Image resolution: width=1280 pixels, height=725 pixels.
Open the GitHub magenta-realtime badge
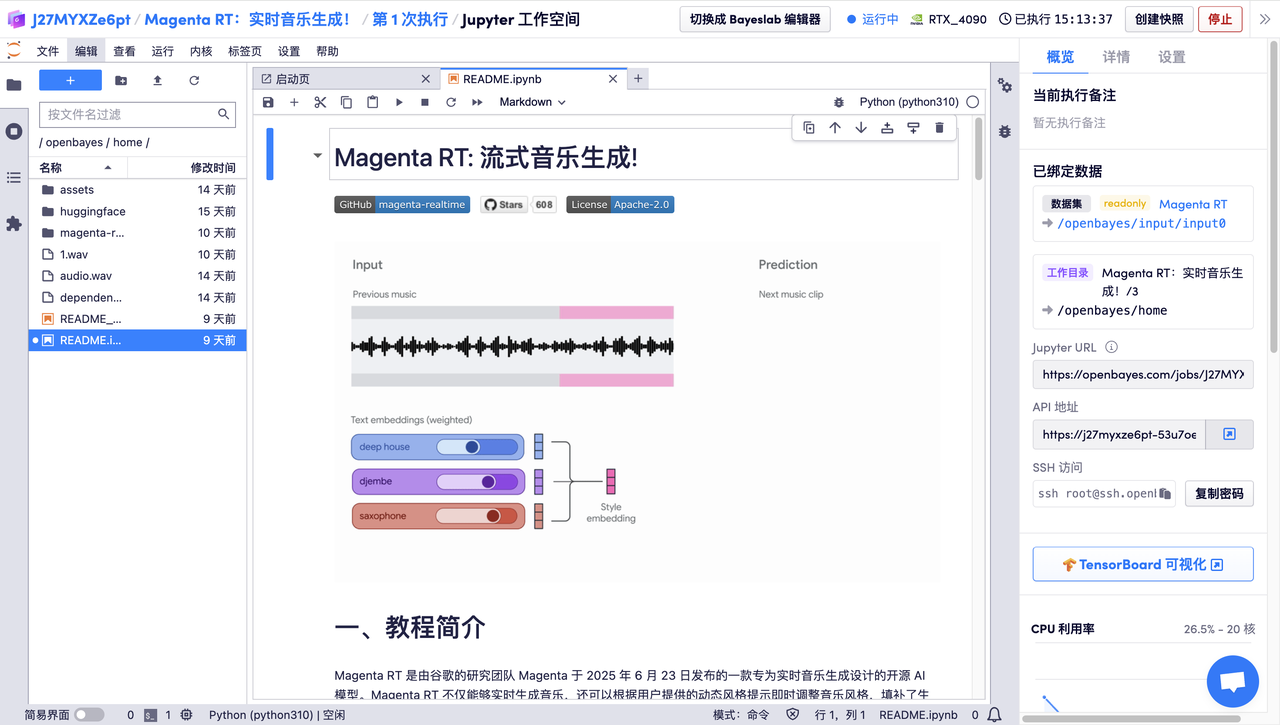point(402,204)
